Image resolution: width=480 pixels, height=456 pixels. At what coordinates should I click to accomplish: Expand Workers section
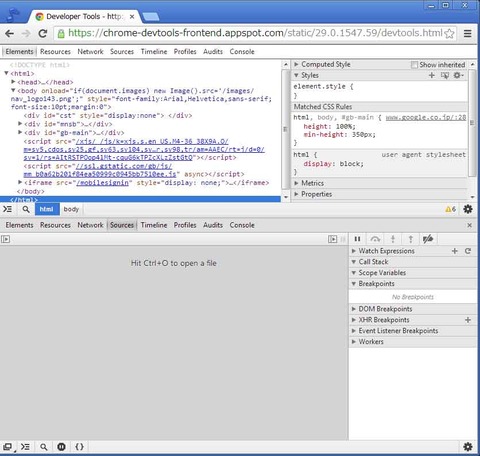click(354, 342)
